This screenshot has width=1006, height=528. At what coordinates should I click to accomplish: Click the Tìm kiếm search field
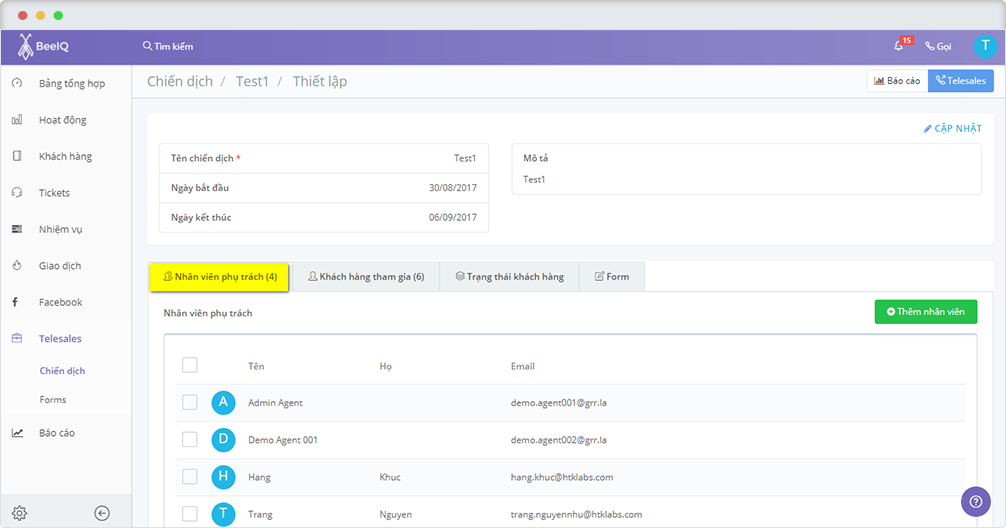(168, 46)
